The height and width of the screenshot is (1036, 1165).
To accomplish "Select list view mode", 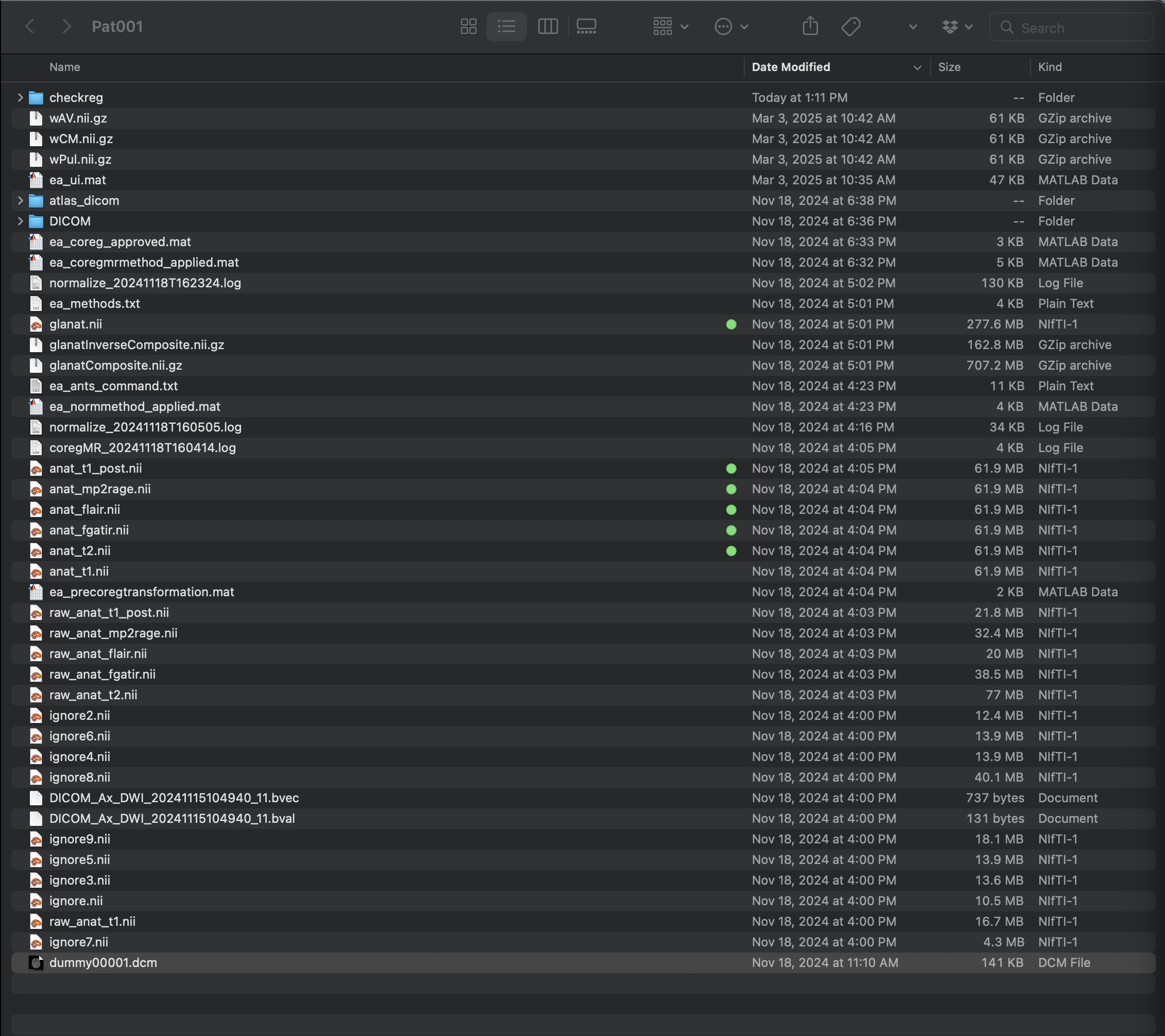I will 506,27.
